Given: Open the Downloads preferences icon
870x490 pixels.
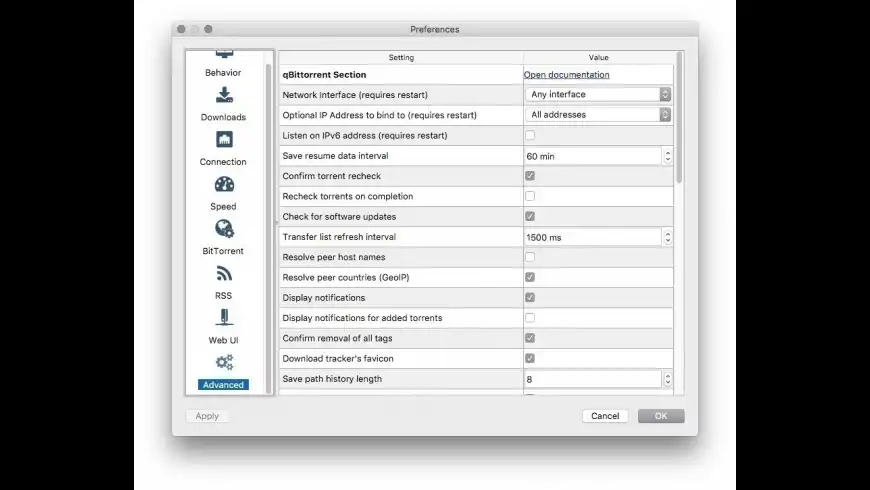Looking at the screenshot, I should (224, 95).
